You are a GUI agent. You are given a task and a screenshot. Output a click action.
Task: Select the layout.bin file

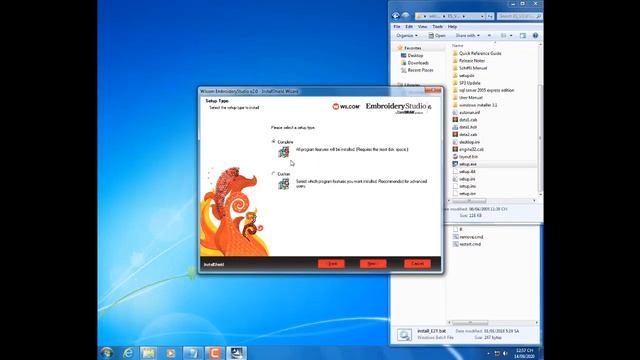point(468,157)
